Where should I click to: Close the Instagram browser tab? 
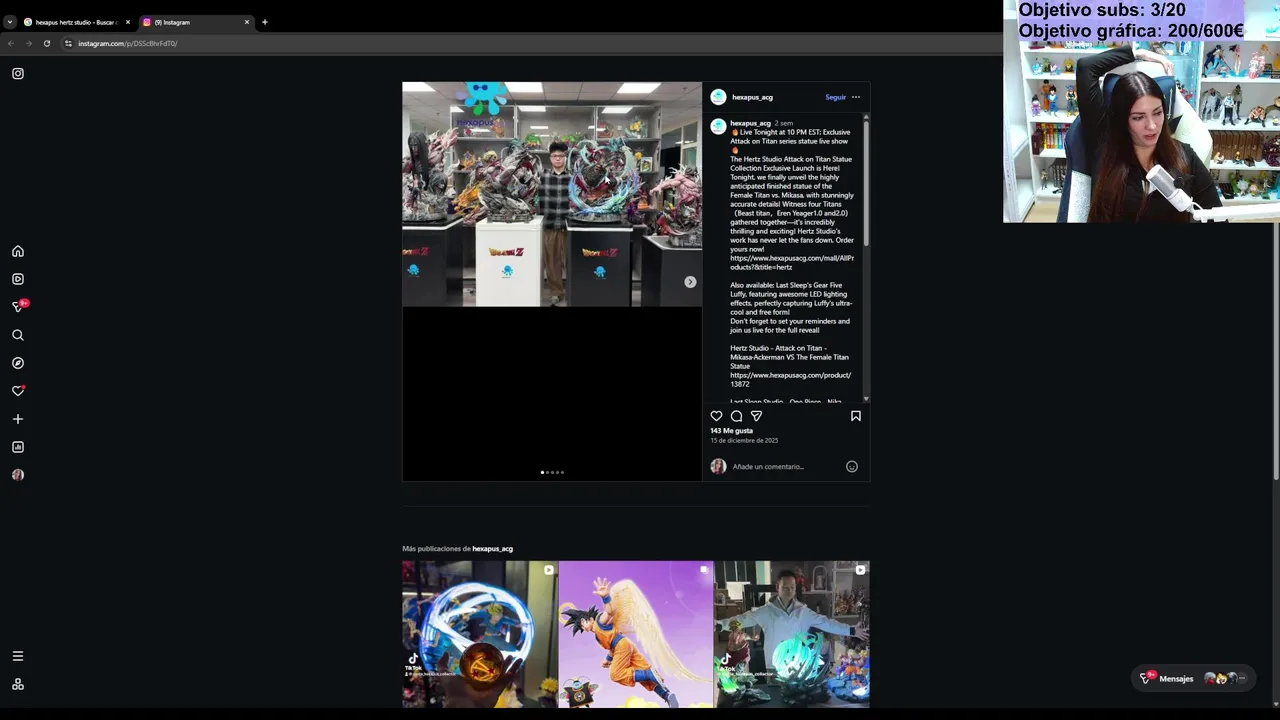(x=247, y=22)
